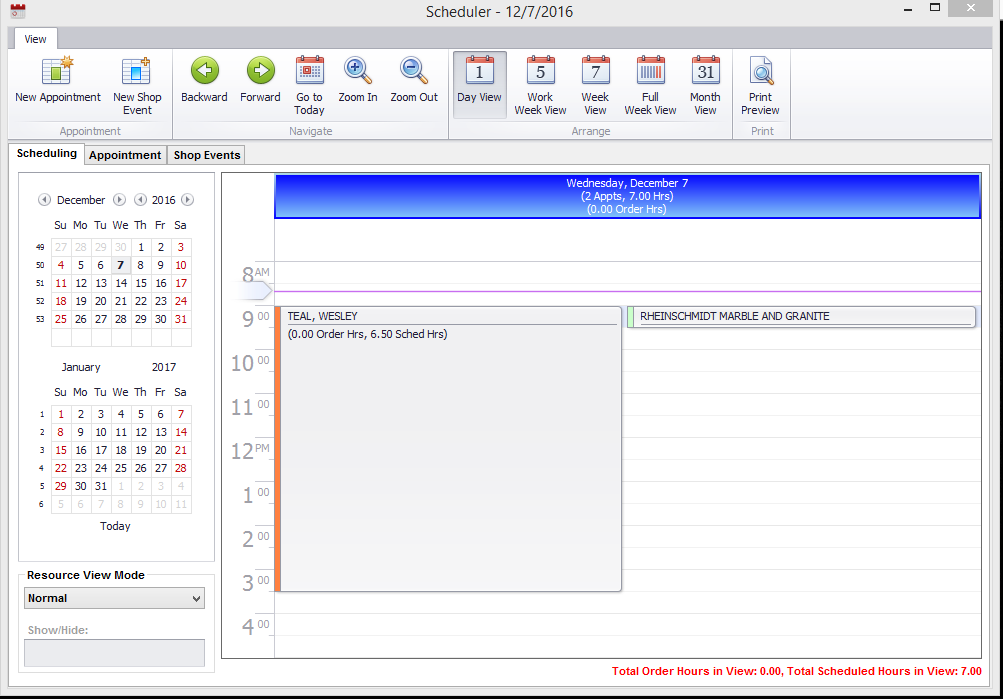Click the current time indicator arrow
The image size is (1003, 699).
click(x=256, y=292)
